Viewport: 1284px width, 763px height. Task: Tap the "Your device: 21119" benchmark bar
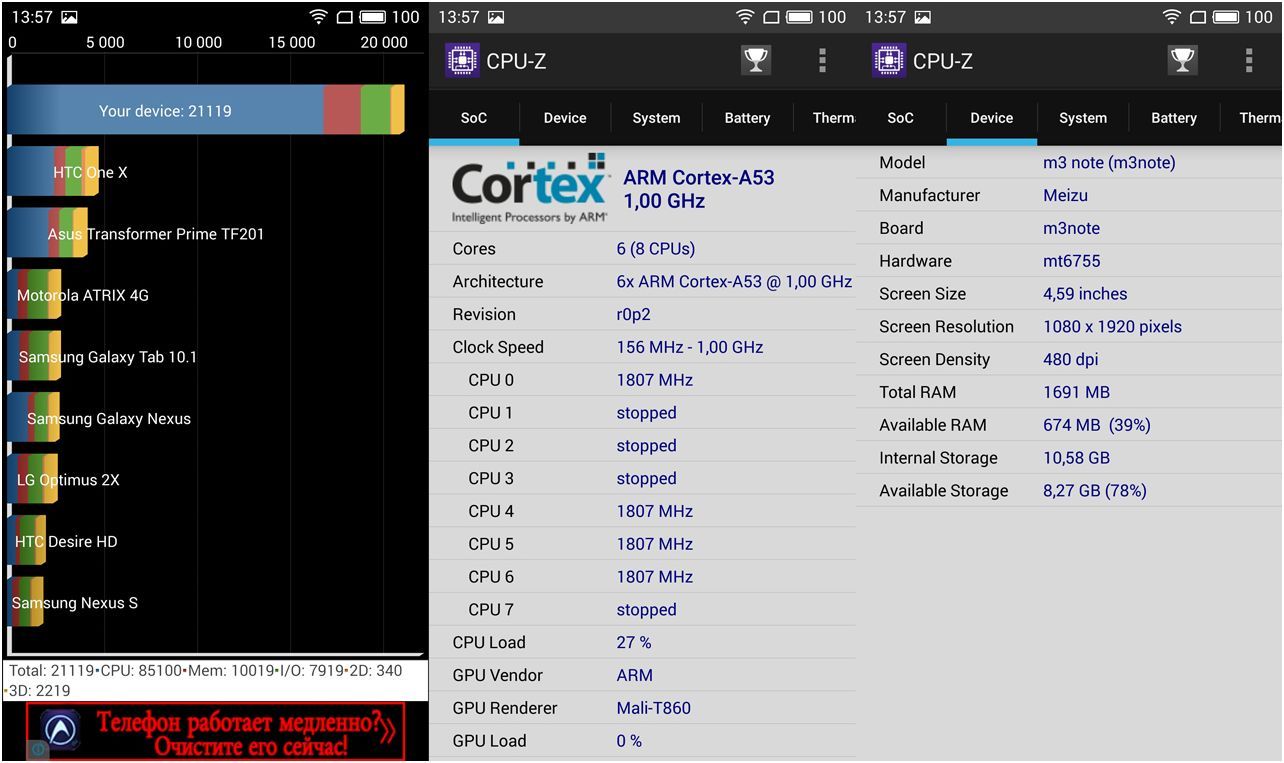(205, 111)
